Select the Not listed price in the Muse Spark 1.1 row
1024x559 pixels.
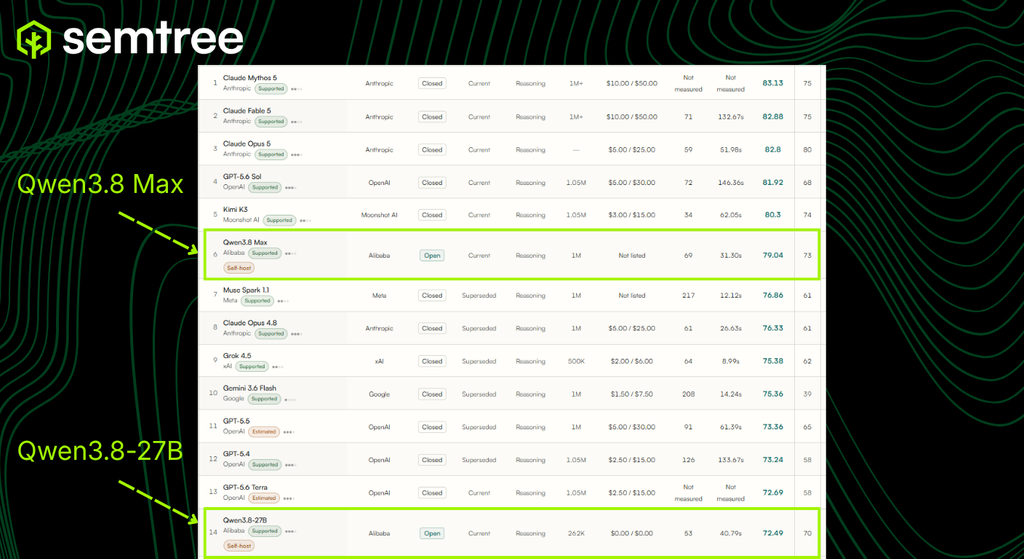tap(632, 296)
